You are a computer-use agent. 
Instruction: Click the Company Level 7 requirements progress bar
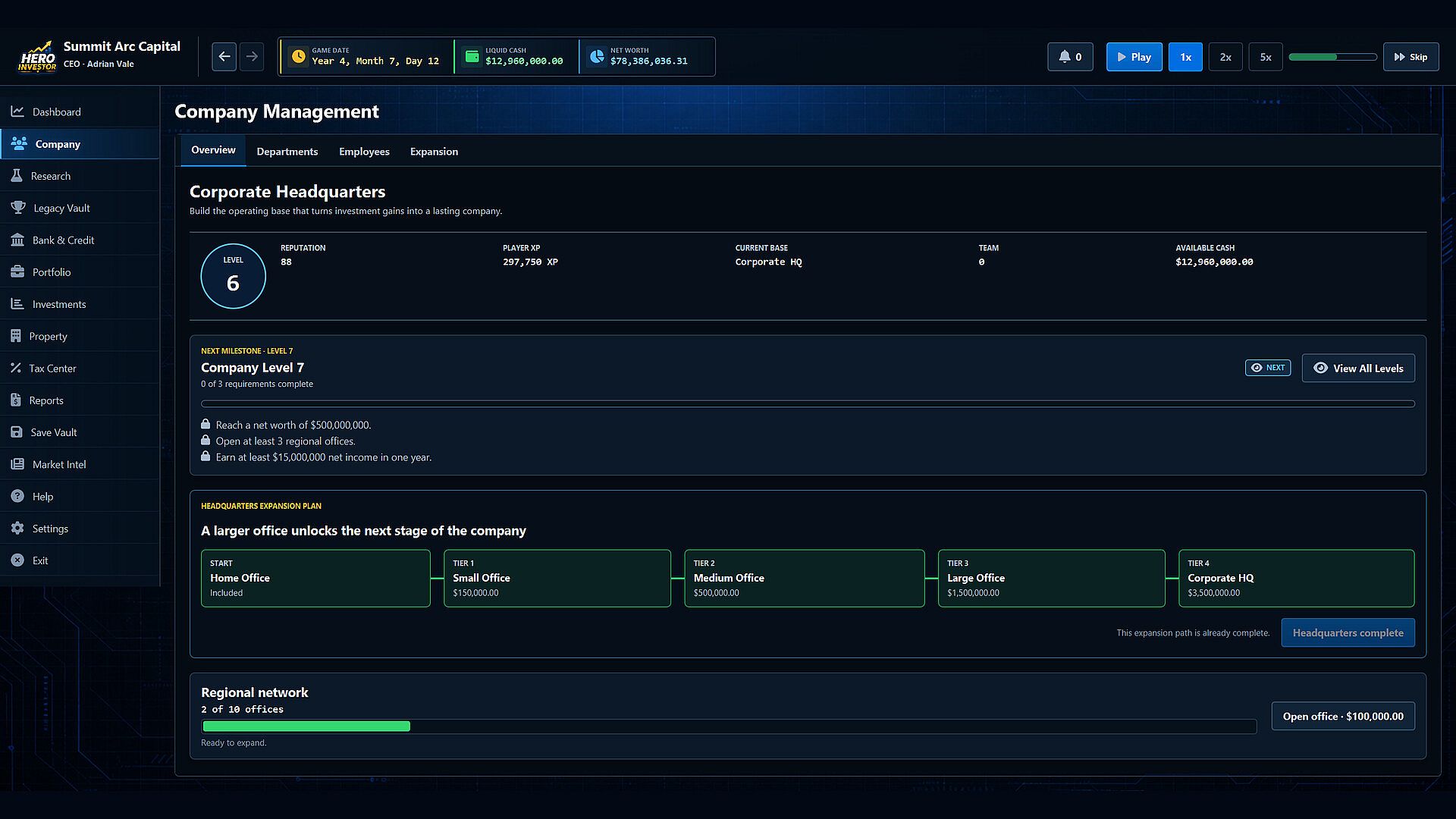pos(808,403)
